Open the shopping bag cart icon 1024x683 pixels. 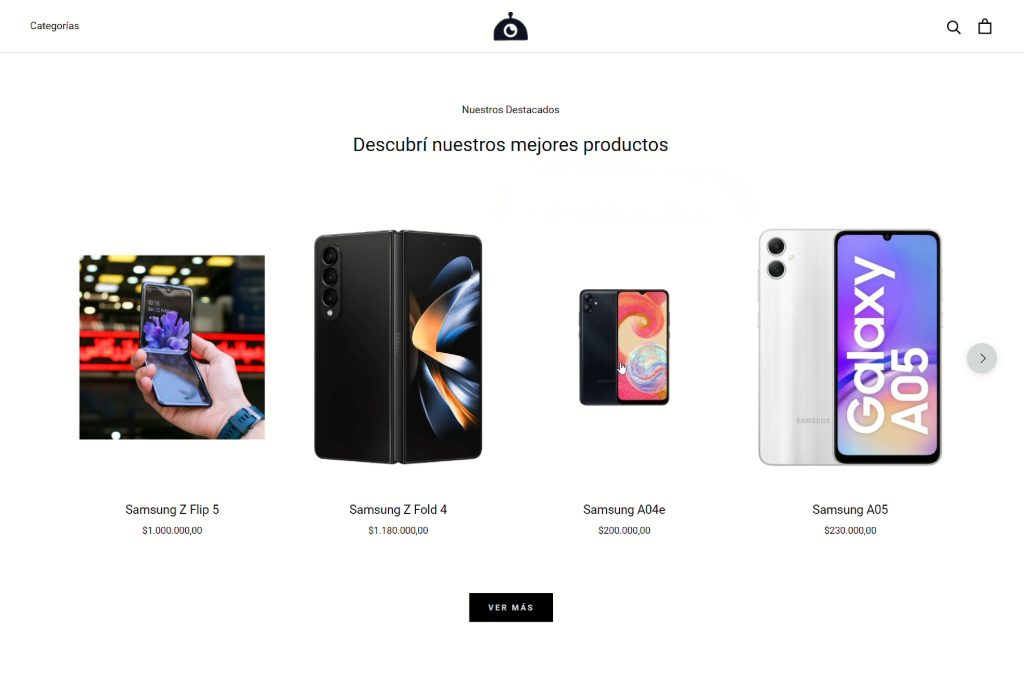tap(985, 26)
